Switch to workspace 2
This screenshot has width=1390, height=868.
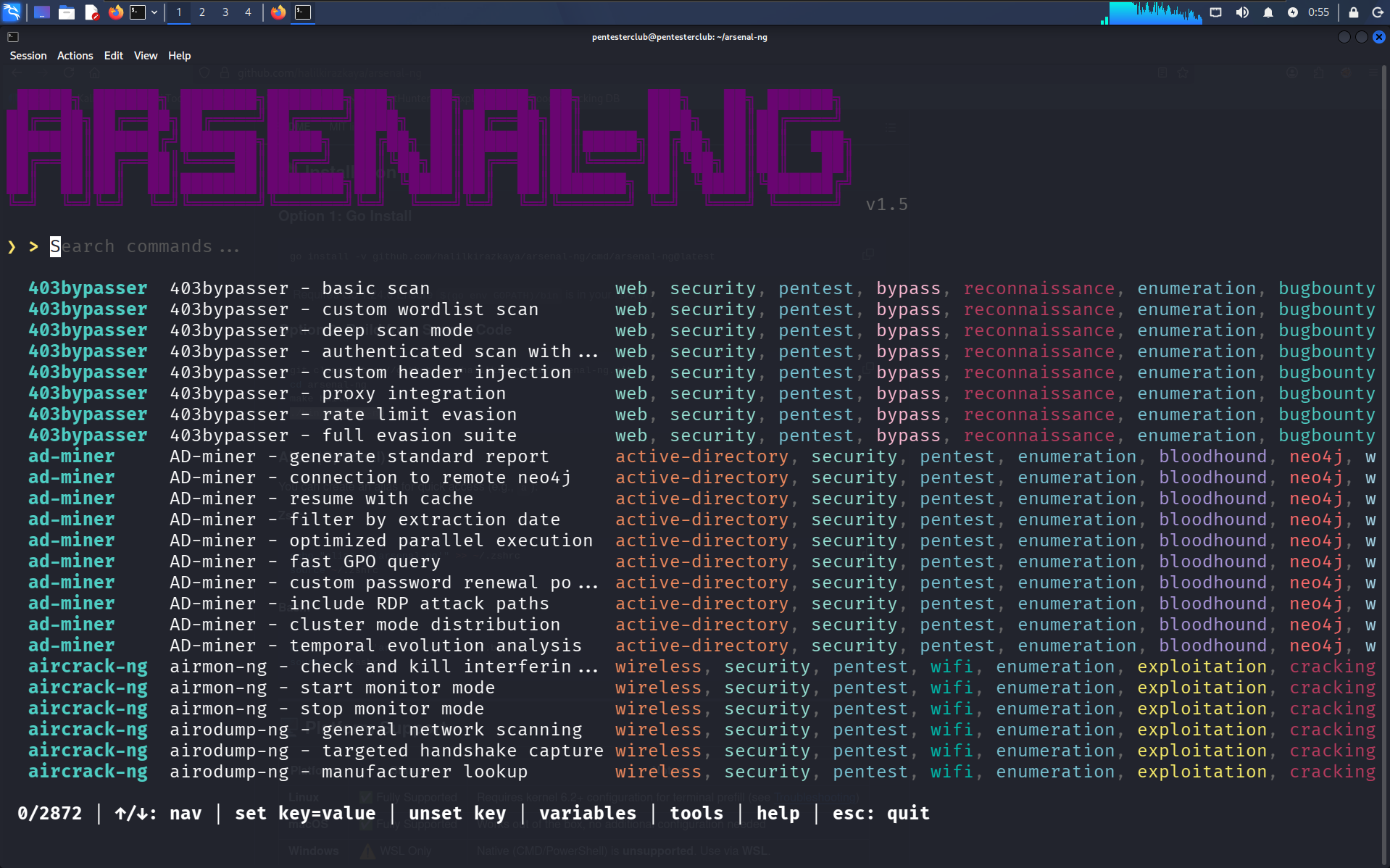tap(202, 12)
